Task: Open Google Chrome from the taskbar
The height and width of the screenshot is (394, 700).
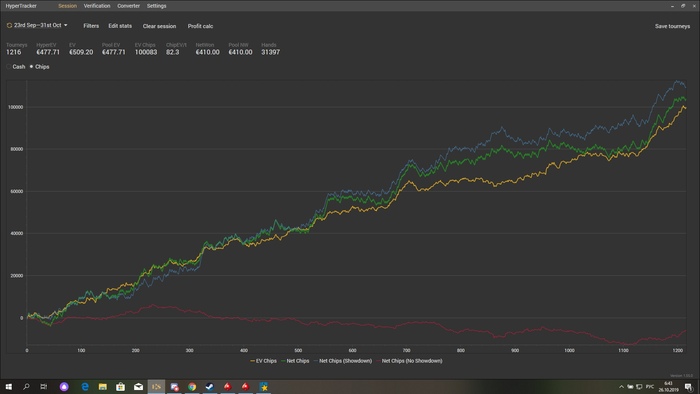Action: point(192,386)
